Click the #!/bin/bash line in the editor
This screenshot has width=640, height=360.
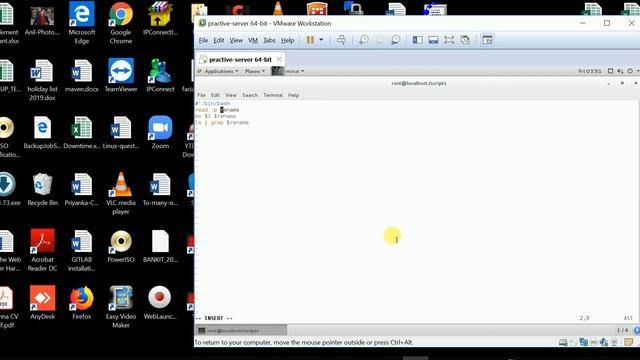212,104
